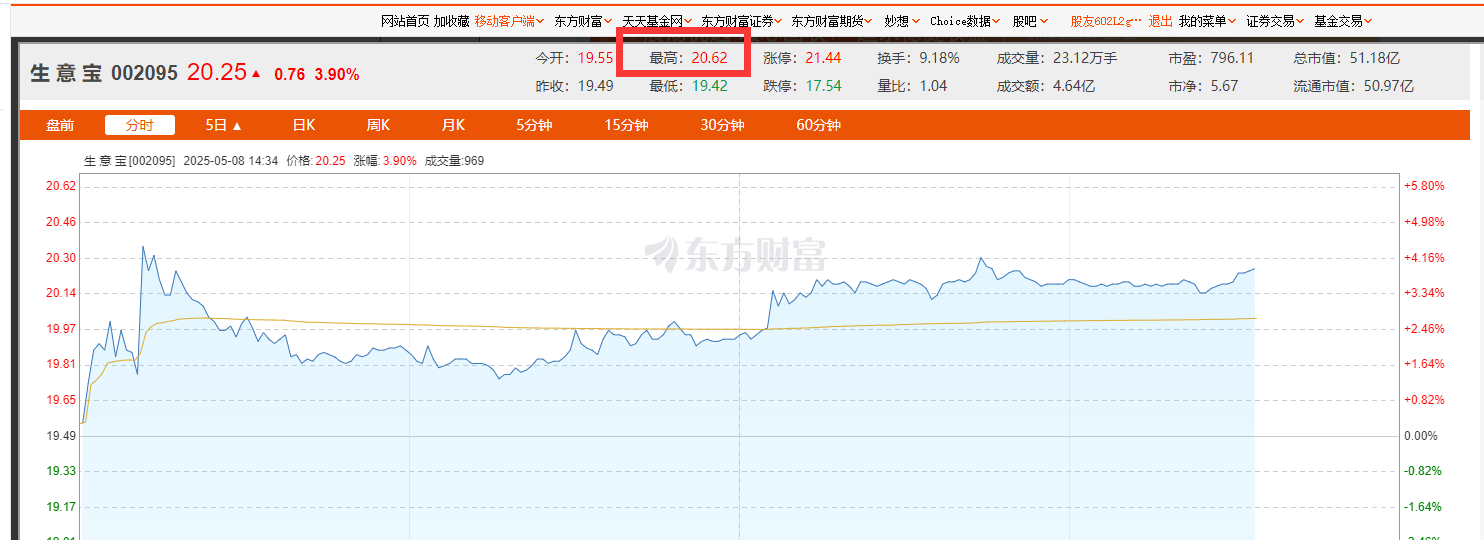Viewport: 1484px width, 540px height.
Task: Click the 昨收 value 19.49
Action: point(595,86)
